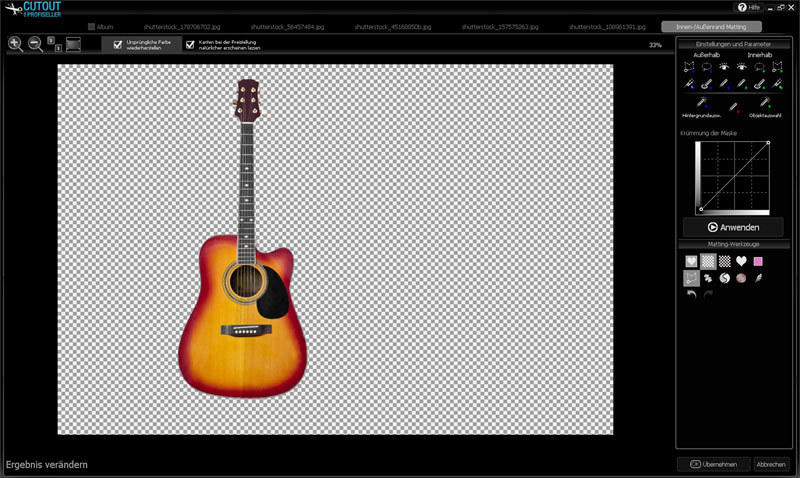Click bottom-left point of mask curve

pyautogui.click(x=701, y=209)
